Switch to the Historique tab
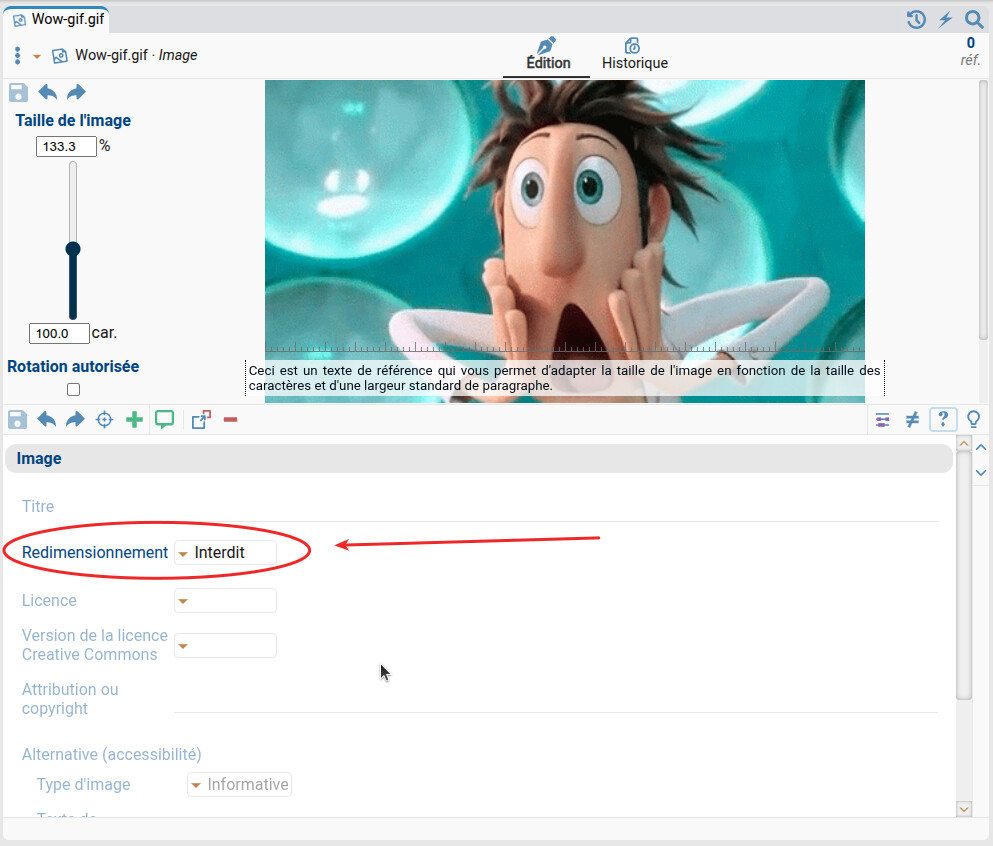The height and width of the screenshot is (846, 993). 634,55
